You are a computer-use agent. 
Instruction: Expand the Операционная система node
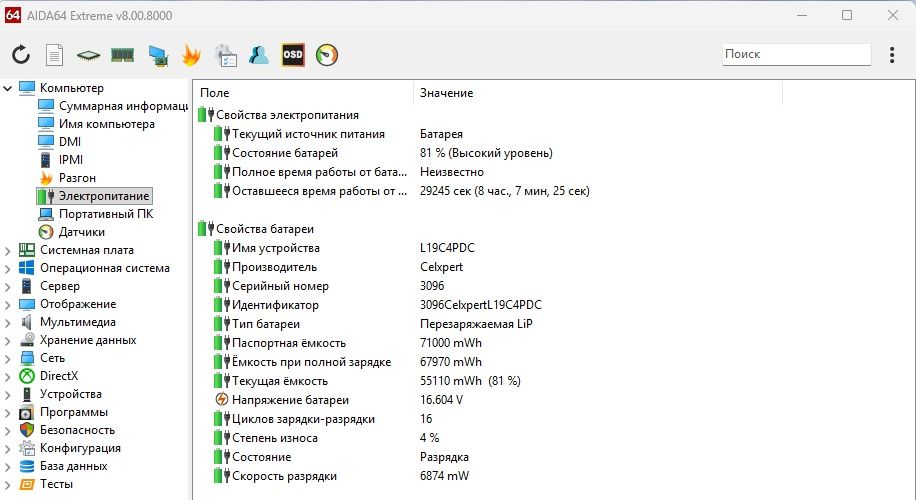[8, 269]
